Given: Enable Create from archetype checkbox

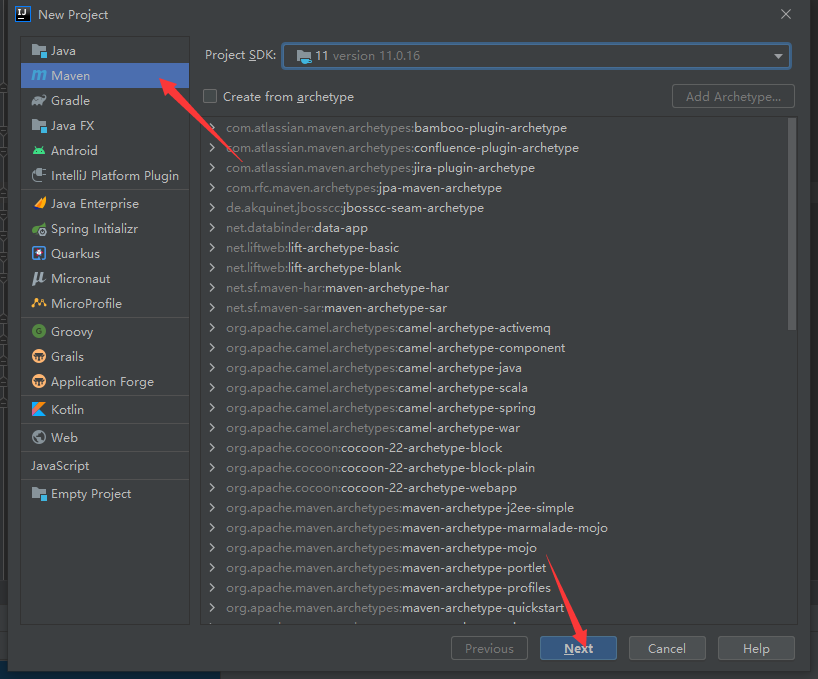Looking at the screenshot, I should (210, 96).
